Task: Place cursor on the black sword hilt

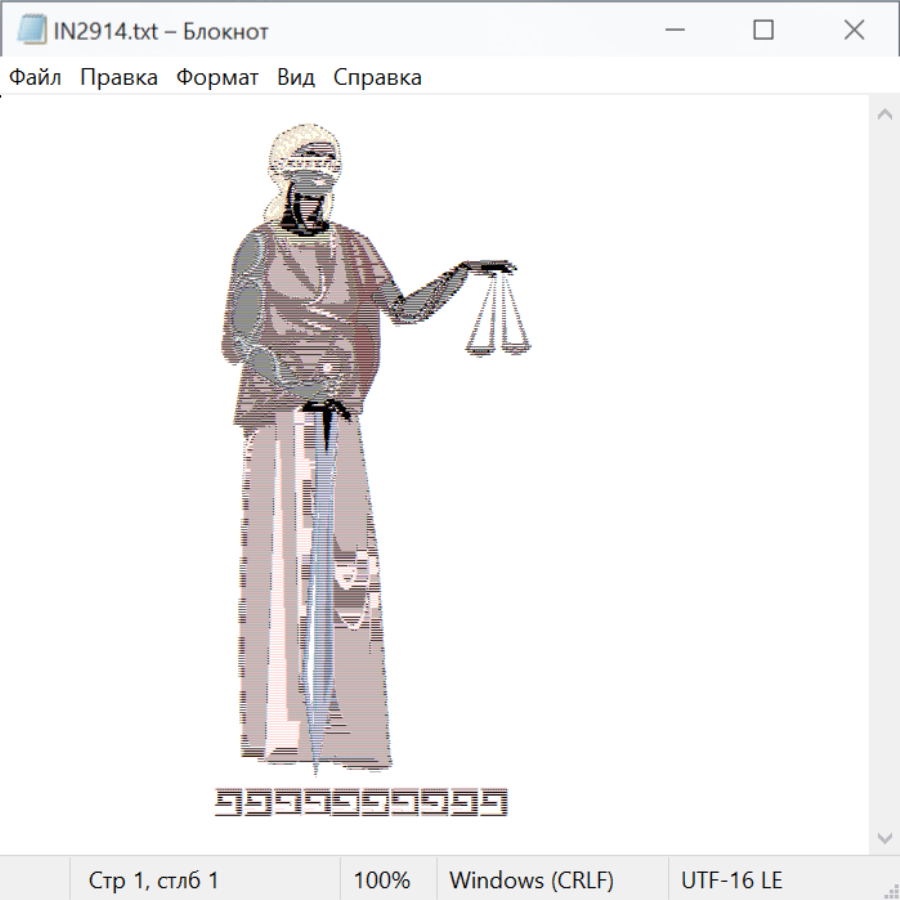Action: pyautogui.click(x=326, y=408)
